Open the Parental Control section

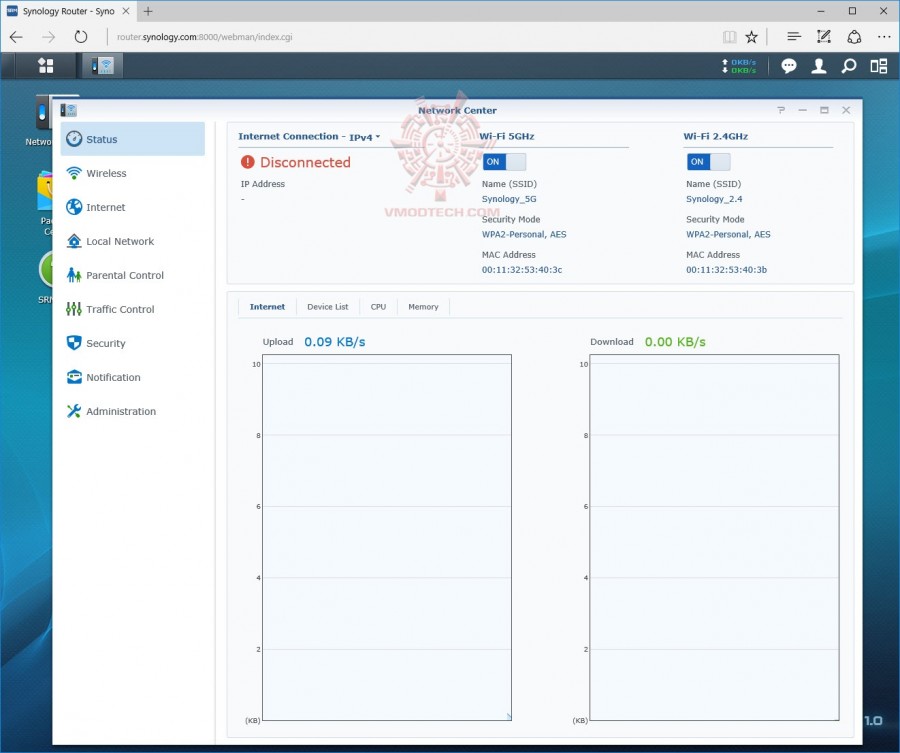(133, 275)
